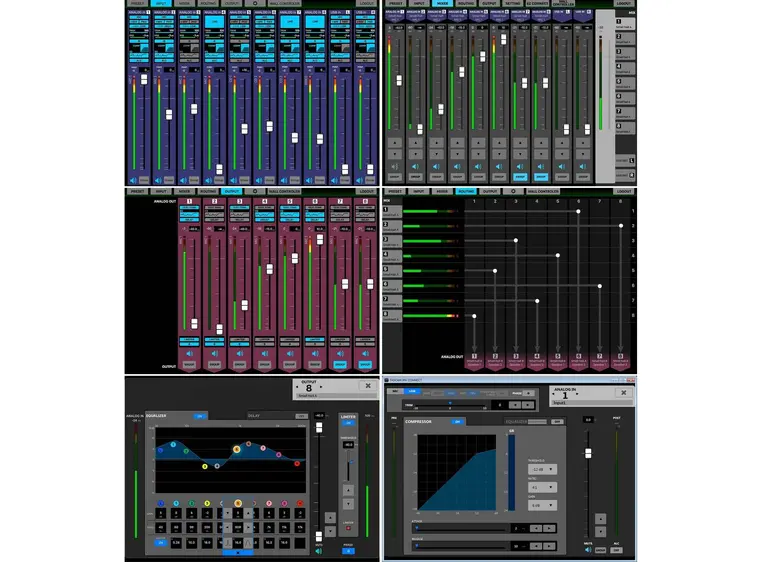Open the compressor Threshold dropdown
762x562 pixels.
pyautogui.click(x=542, y=470)
